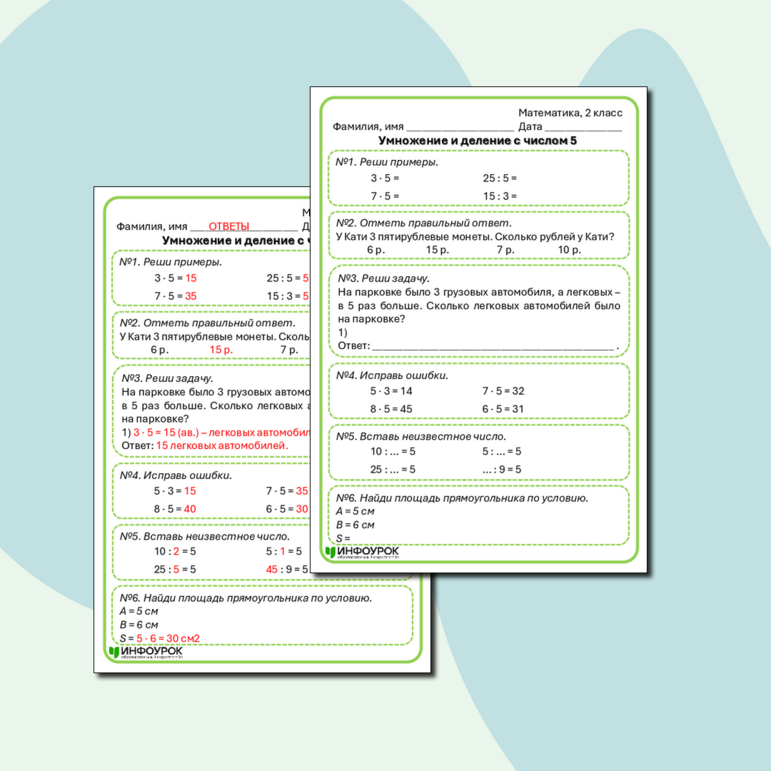Click the title 'Умножение и деление с числом 5'
The image size is (771, 771).
pos(479,142)
